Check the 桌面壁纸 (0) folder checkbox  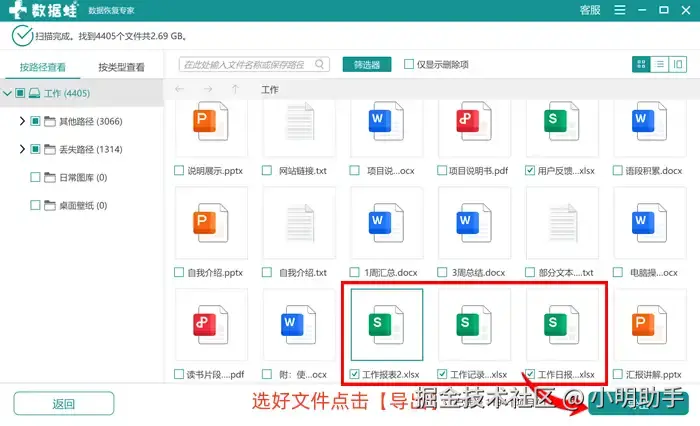35,205
